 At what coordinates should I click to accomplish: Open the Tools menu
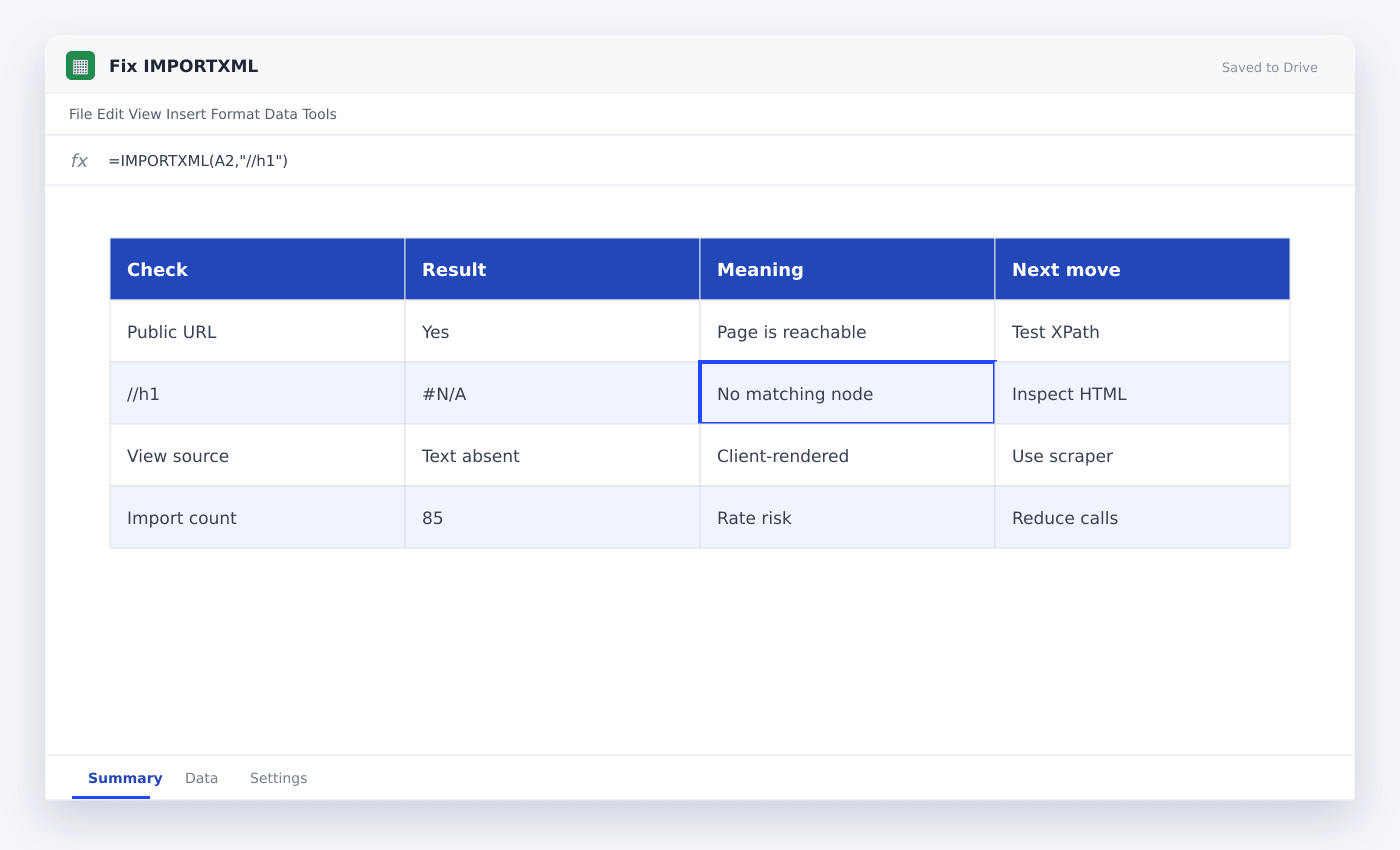coord(320,114)
